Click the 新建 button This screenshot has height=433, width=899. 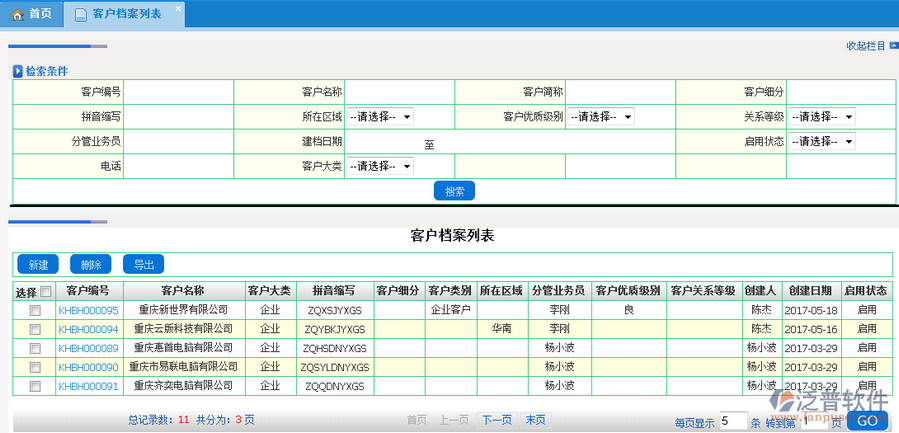click(38, 265)
